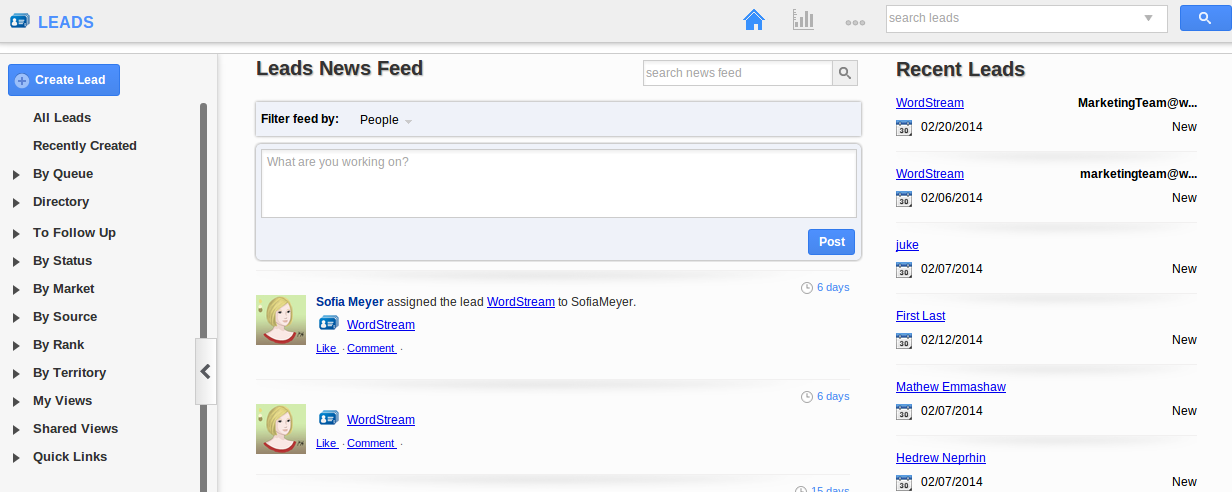
Task: Select All Leads in the sidebar
Action: point(62,118)
